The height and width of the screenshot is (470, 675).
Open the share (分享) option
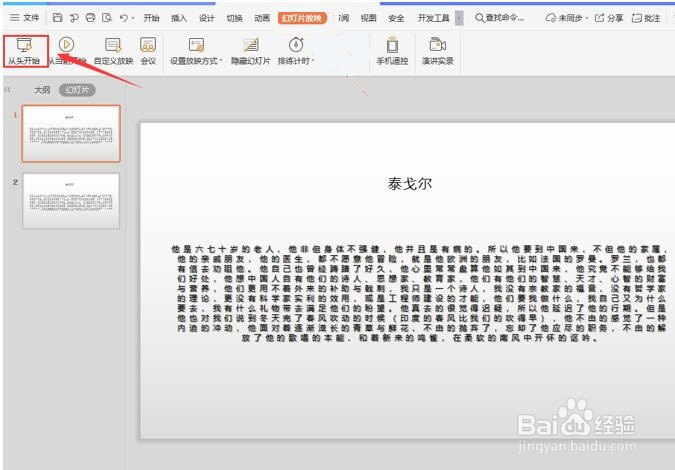pos(609,18)
